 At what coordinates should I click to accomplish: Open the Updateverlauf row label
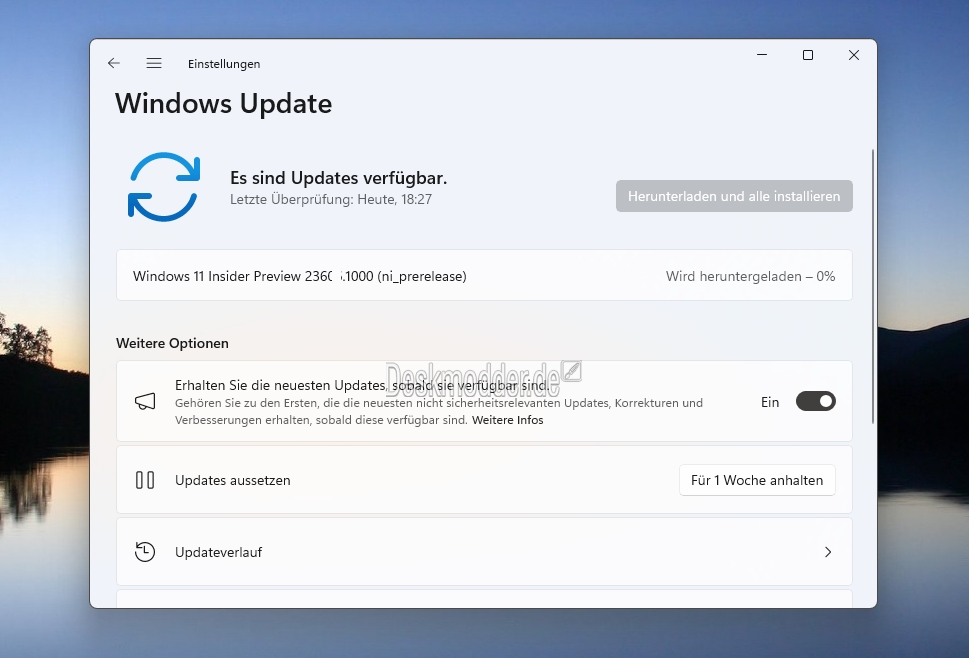point(218,552)
